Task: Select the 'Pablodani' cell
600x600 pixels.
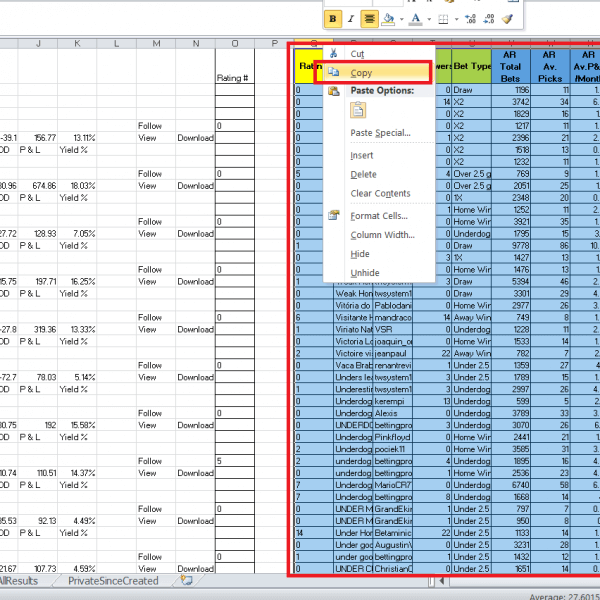Action: pos(393,306)
